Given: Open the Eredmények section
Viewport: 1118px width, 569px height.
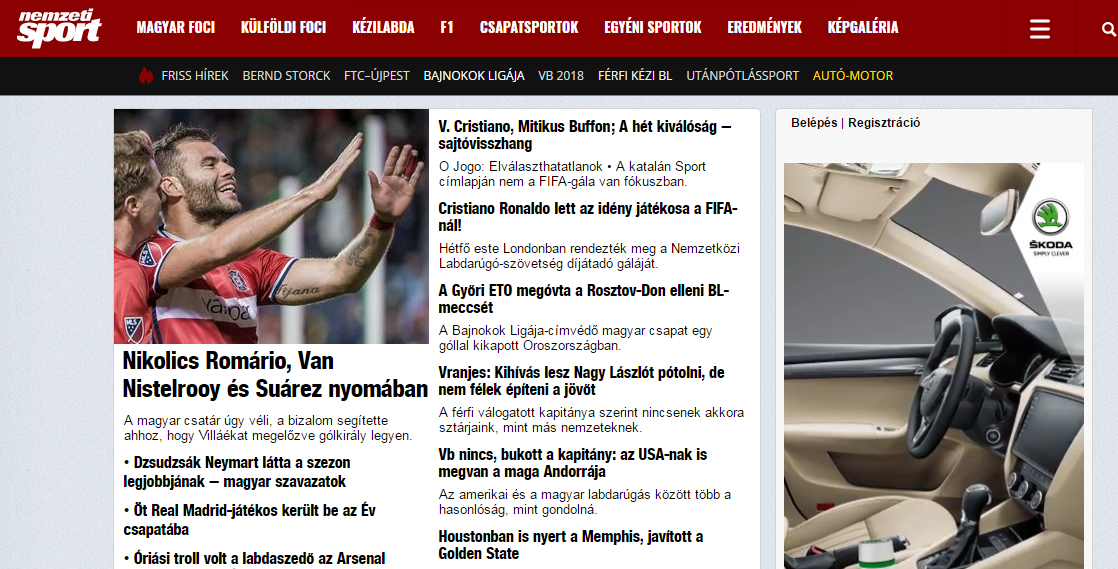Looking at the screenshot, I should coord(764,28).
